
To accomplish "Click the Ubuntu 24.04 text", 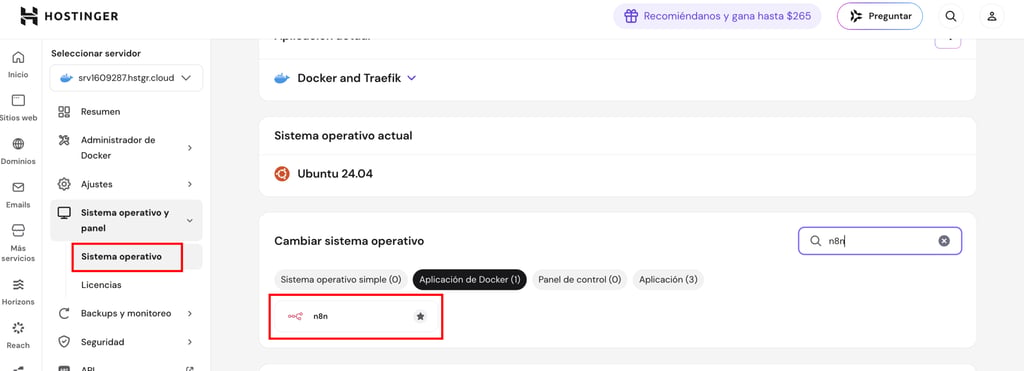I will click(335, 174).
